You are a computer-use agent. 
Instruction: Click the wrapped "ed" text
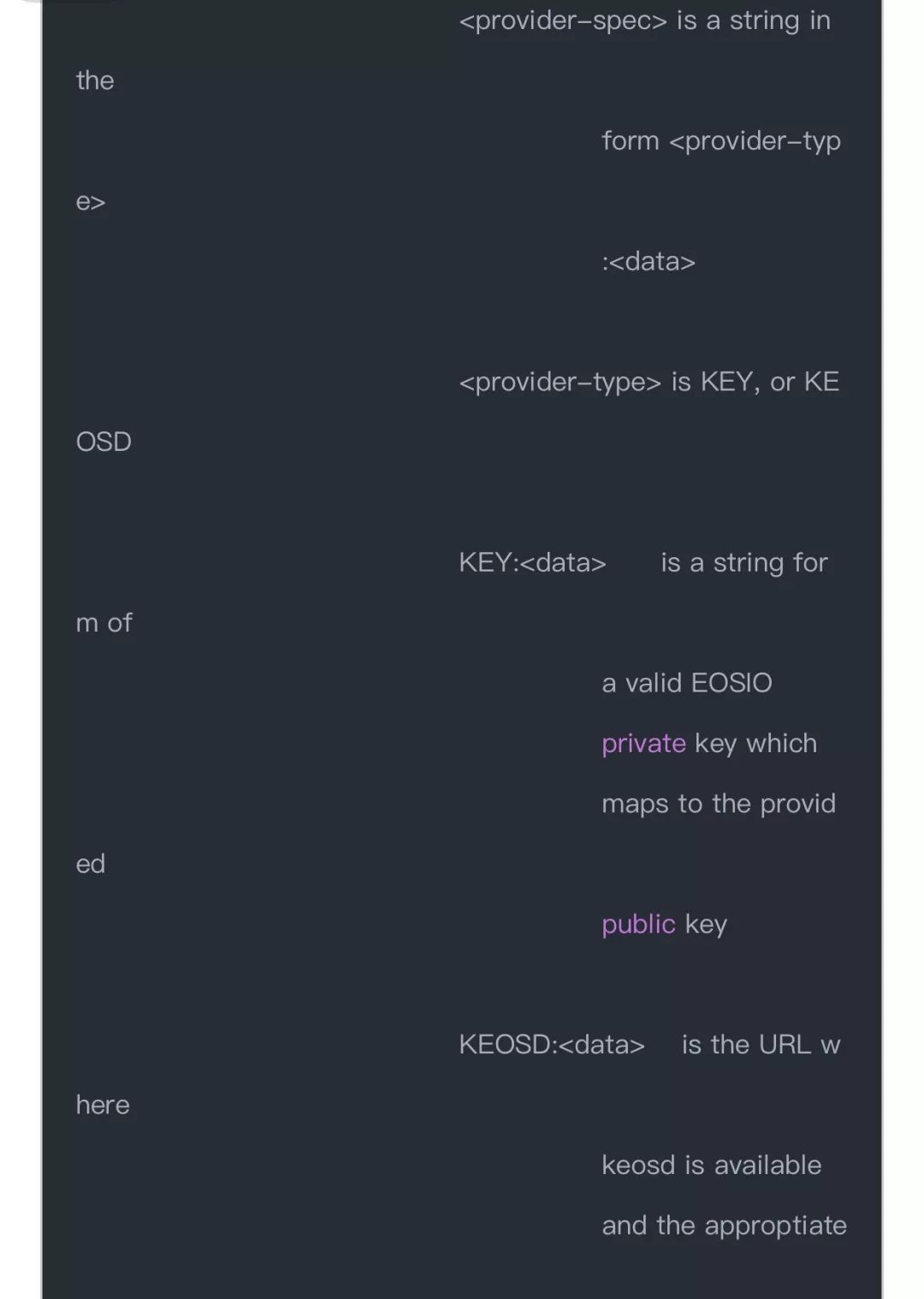click(x=91, y=864)
